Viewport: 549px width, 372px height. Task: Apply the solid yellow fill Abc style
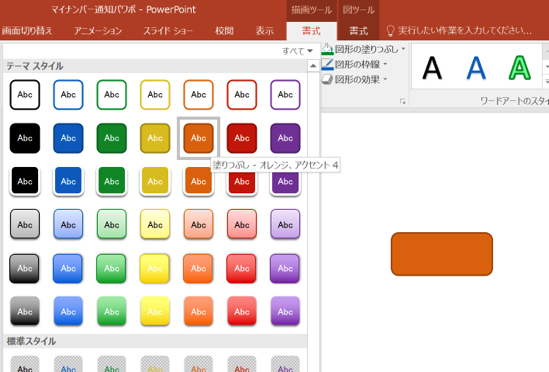tap(155, 138)
